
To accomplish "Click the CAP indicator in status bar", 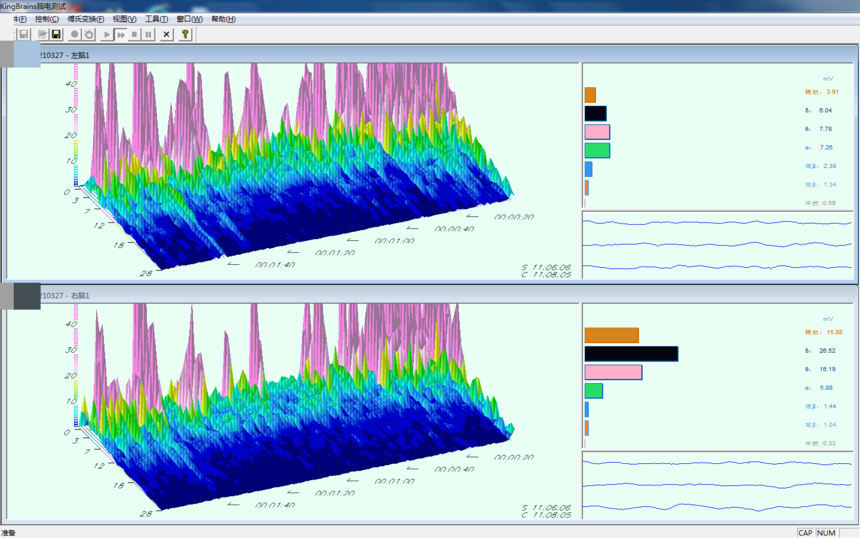I will (805, 533).
